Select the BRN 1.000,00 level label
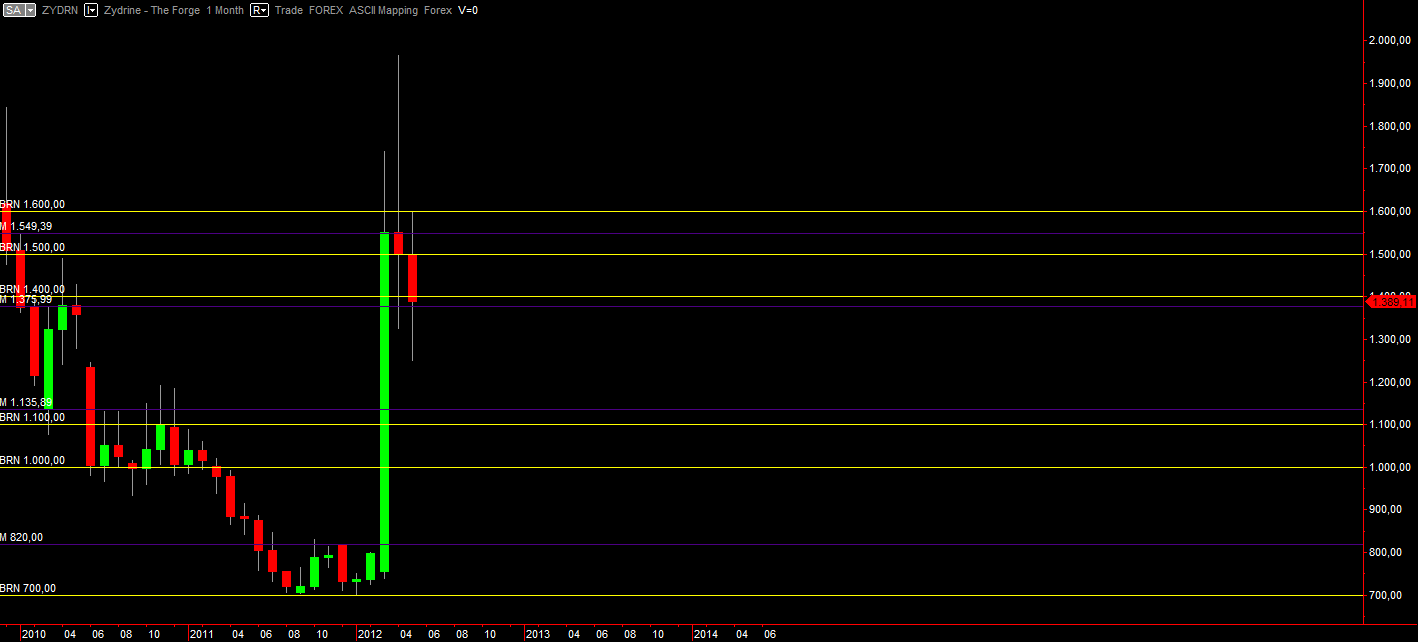The image size is (1418, 642). pyautogui.click(x=32, y=461)
